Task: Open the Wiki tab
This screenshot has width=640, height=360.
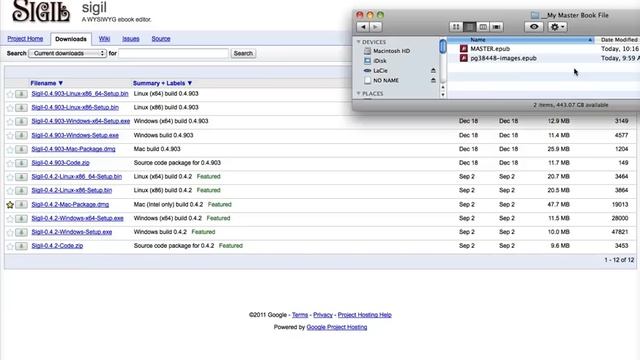Action: point(104,39)
